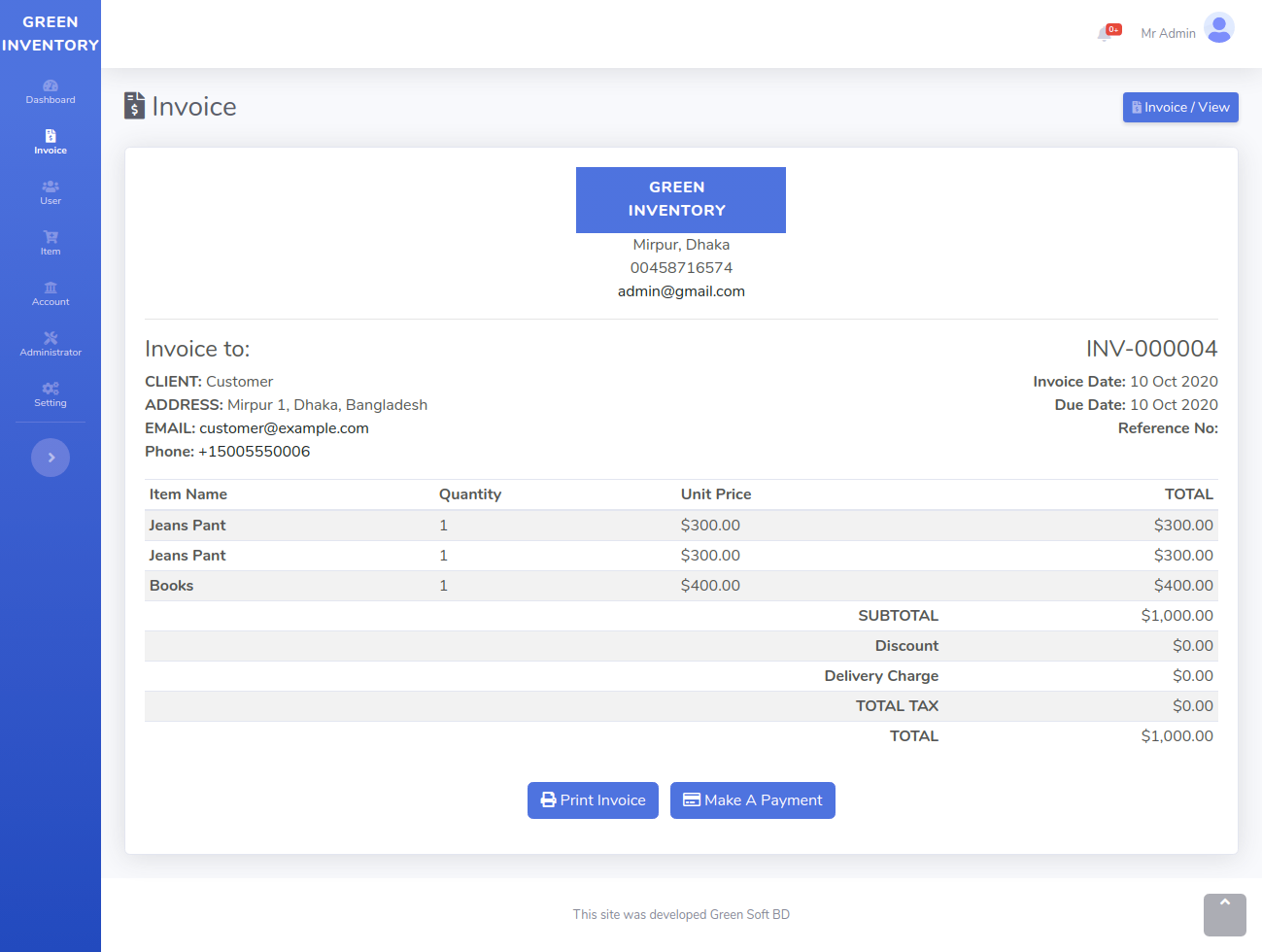1262x952 pixels.
Task: Click the Print Invoice button
Action: tap(593, 799)
